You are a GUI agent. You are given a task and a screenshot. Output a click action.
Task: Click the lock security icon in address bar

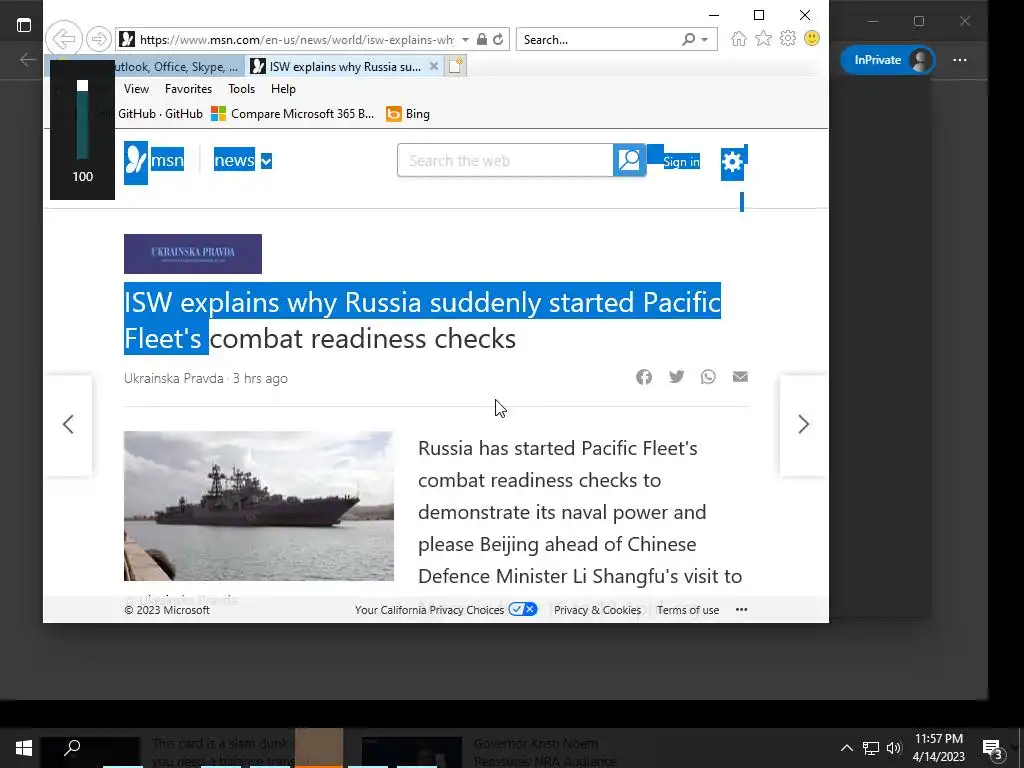click(482, 39)
